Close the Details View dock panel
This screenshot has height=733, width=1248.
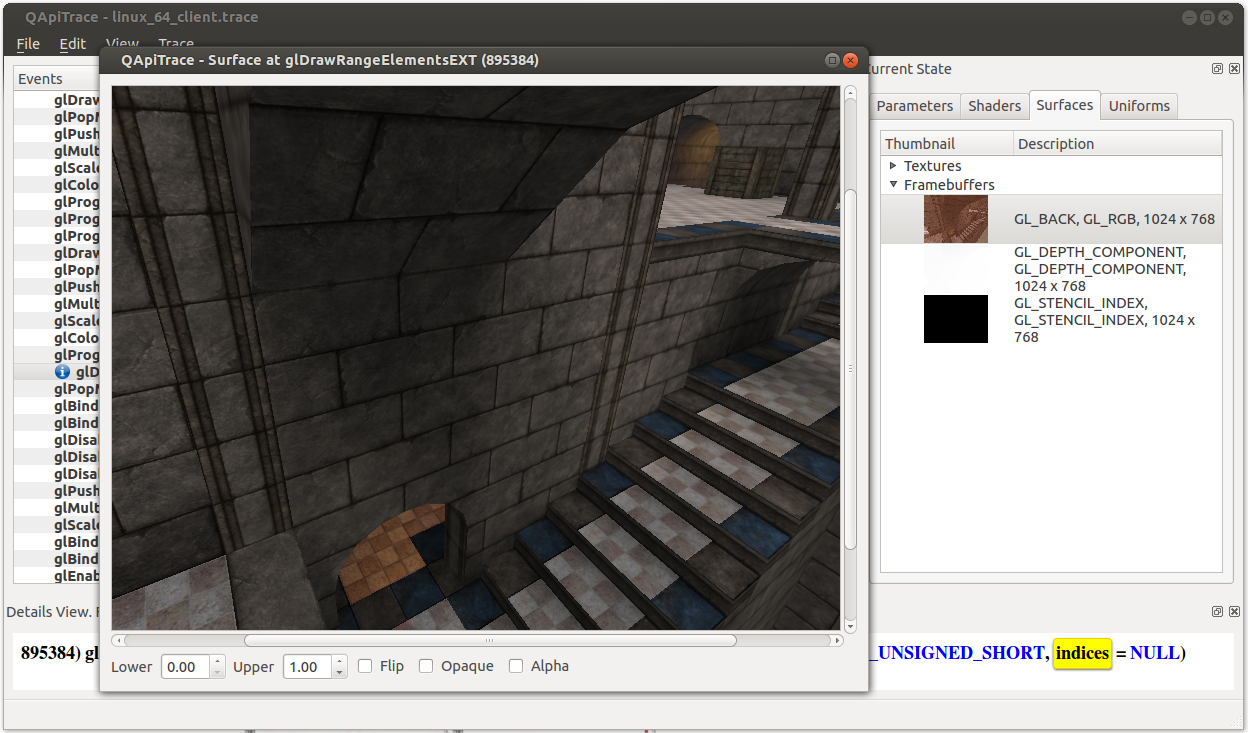[x=1232, y=611]
